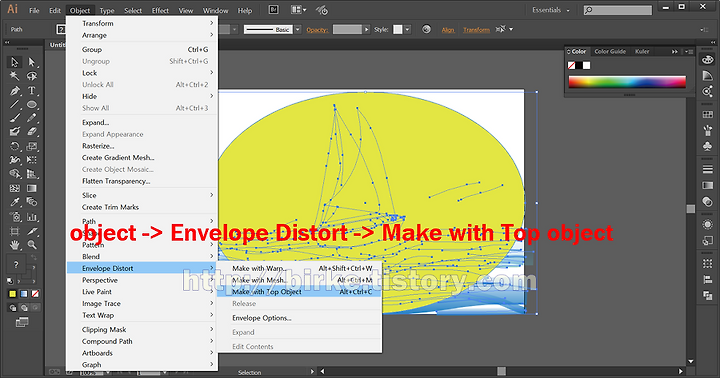Open the Clipping Mask submenu

point(142,329)
